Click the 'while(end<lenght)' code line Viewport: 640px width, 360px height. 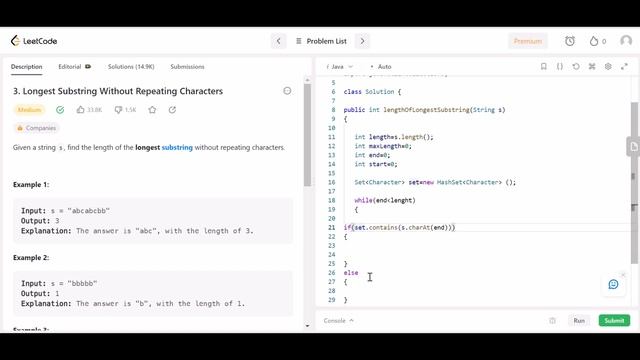[385, 200]
